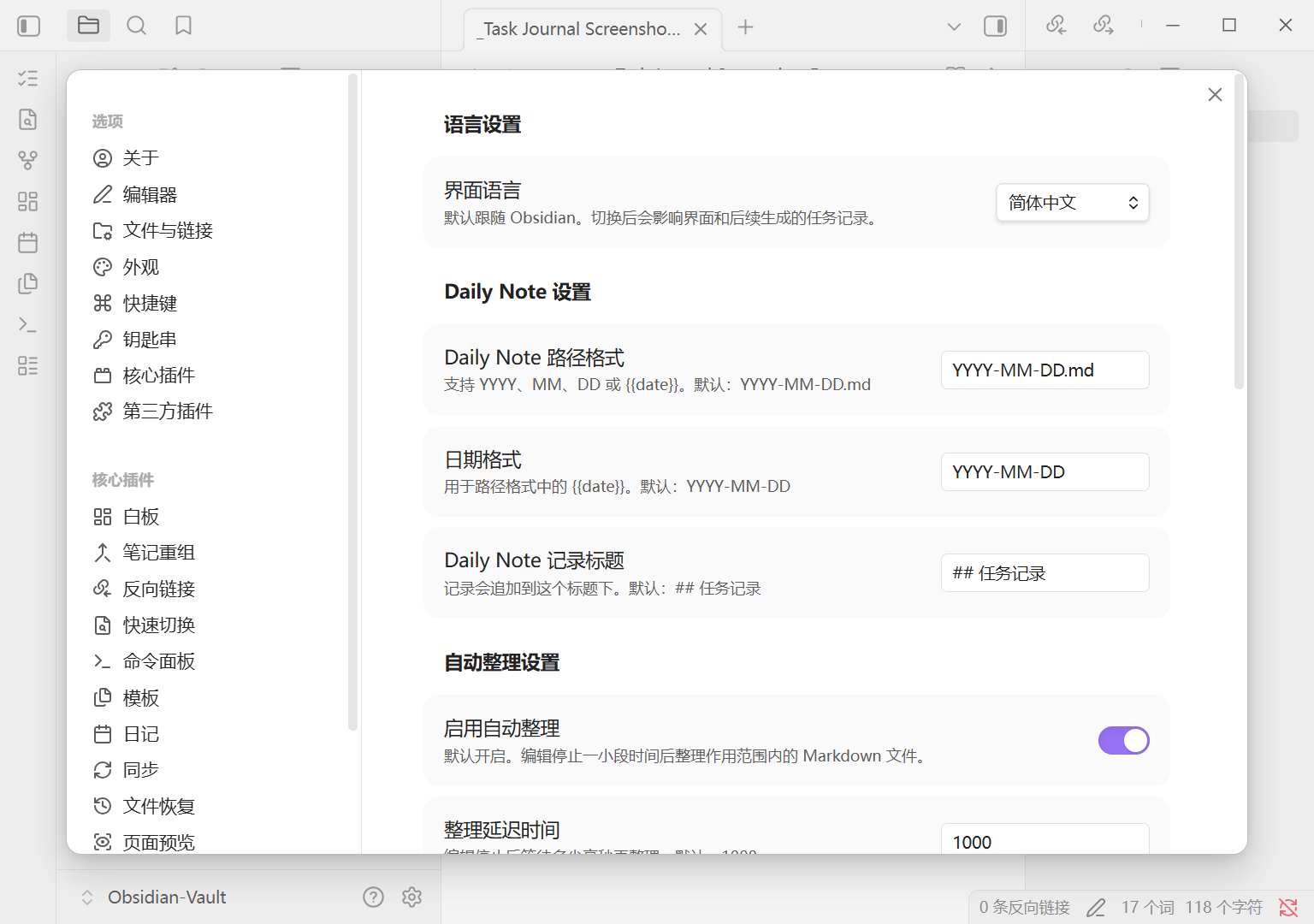Click the Daily Note 记录标题 input field
The image size is (1314, 924).
(1045, 573)
